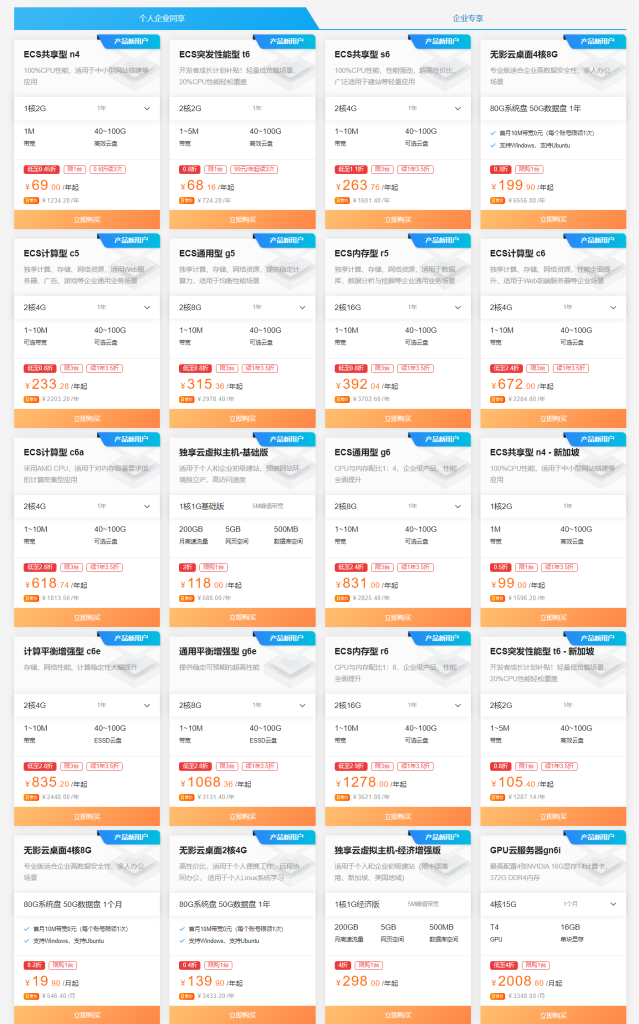
Task: Click the 首月10M带宽0元 checkmark on 无影云桌面2核4G card
Action: point(183,929)
